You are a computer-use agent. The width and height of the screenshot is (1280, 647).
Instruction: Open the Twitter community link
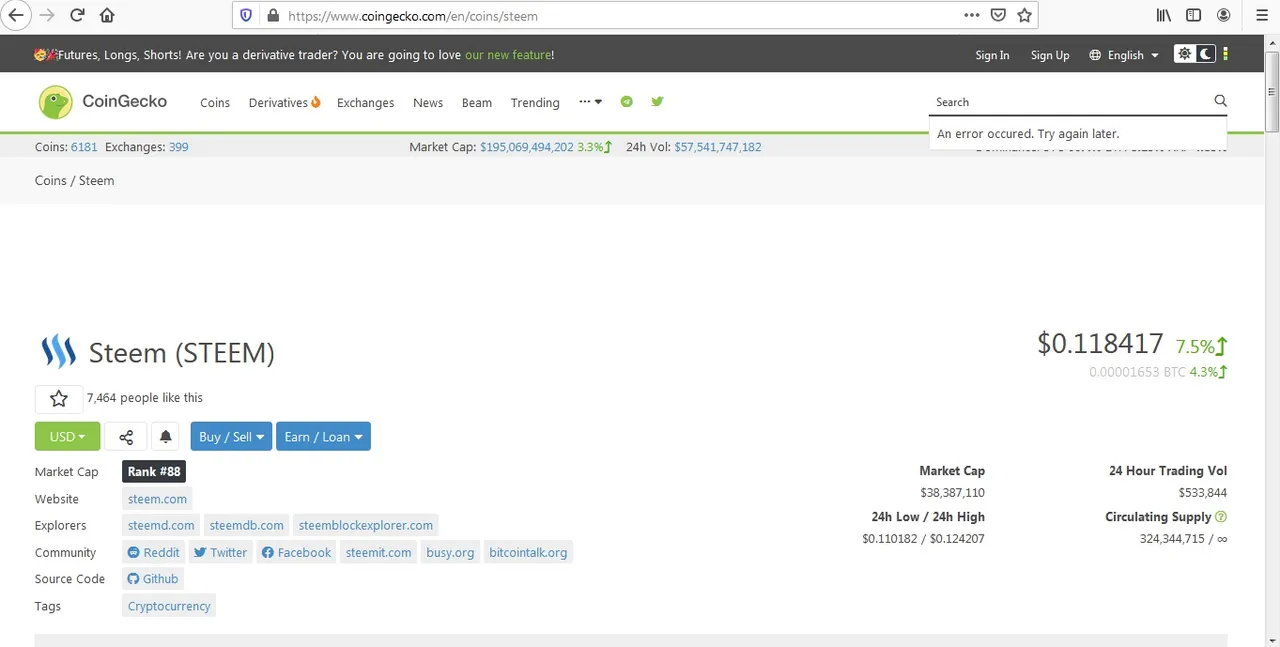point(220,553)
